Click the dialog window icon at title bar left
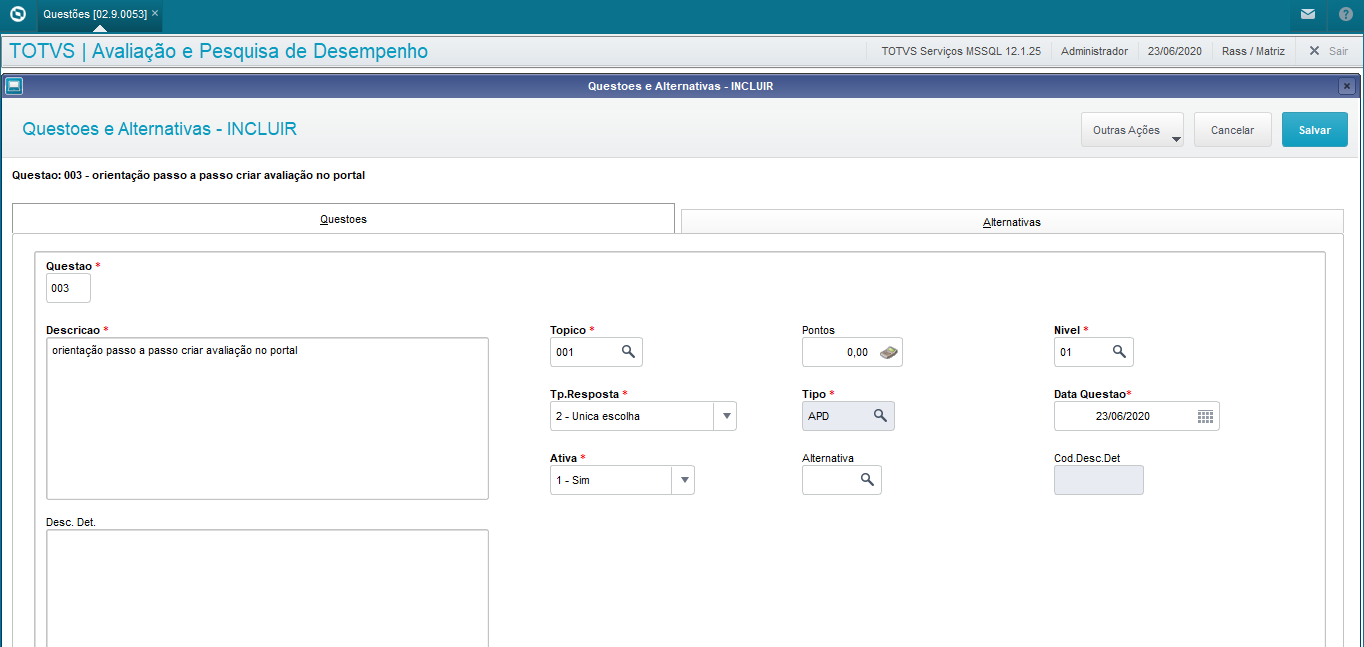Image resolution: width=1364 pixels, height=647 pixels. [x=14, y=86]
